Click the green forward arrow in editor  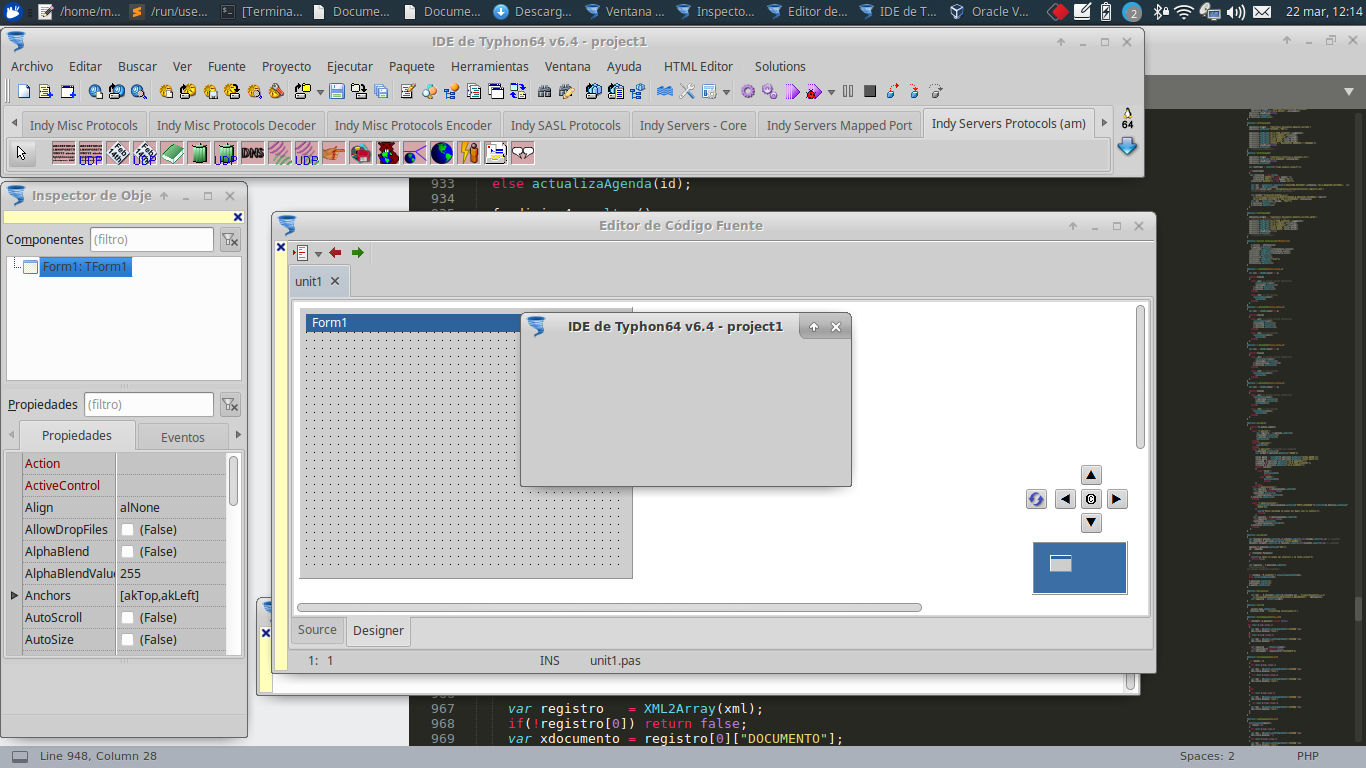[357, 253]
